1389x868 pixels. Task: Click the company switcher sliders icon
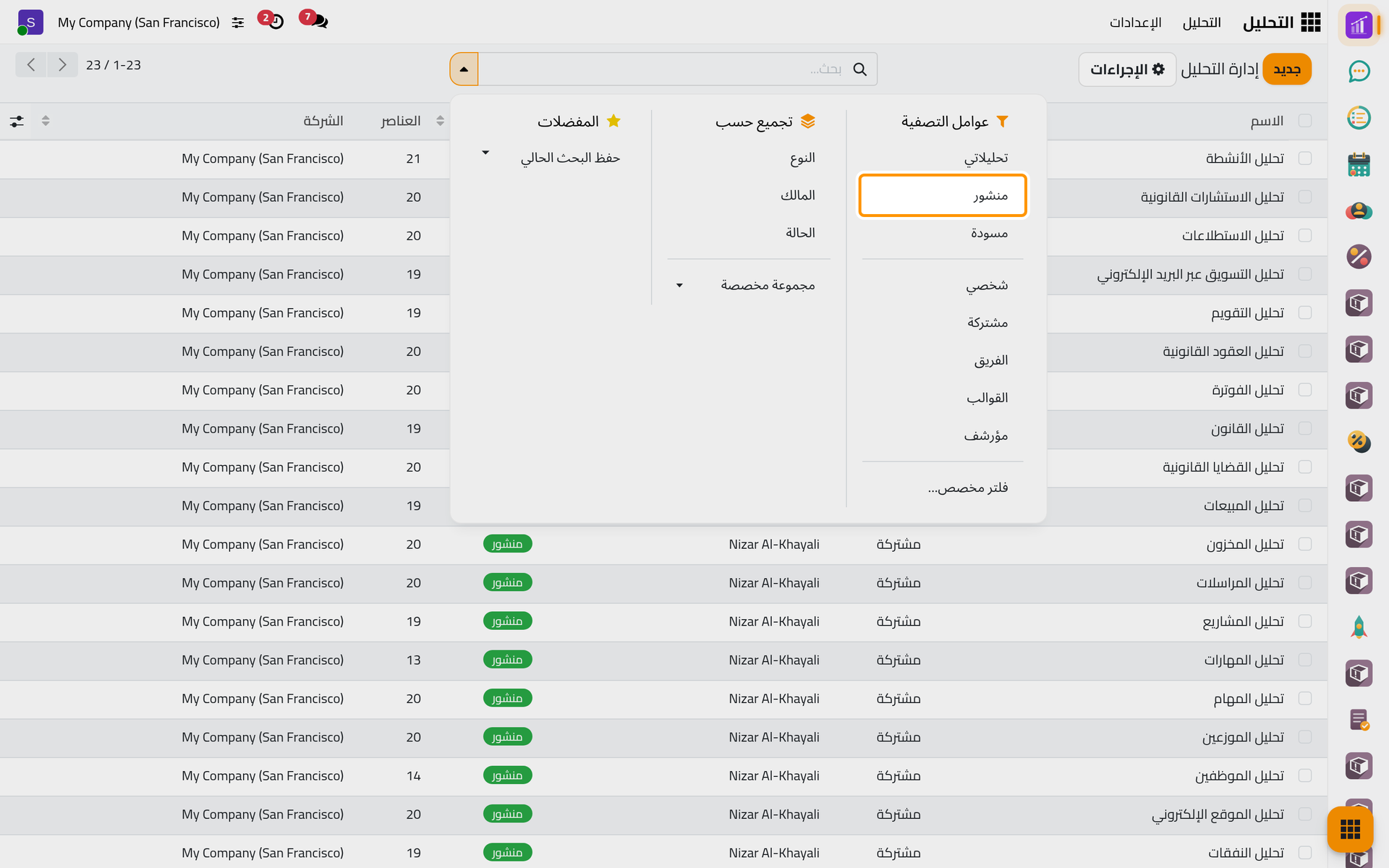pos(237,22)
